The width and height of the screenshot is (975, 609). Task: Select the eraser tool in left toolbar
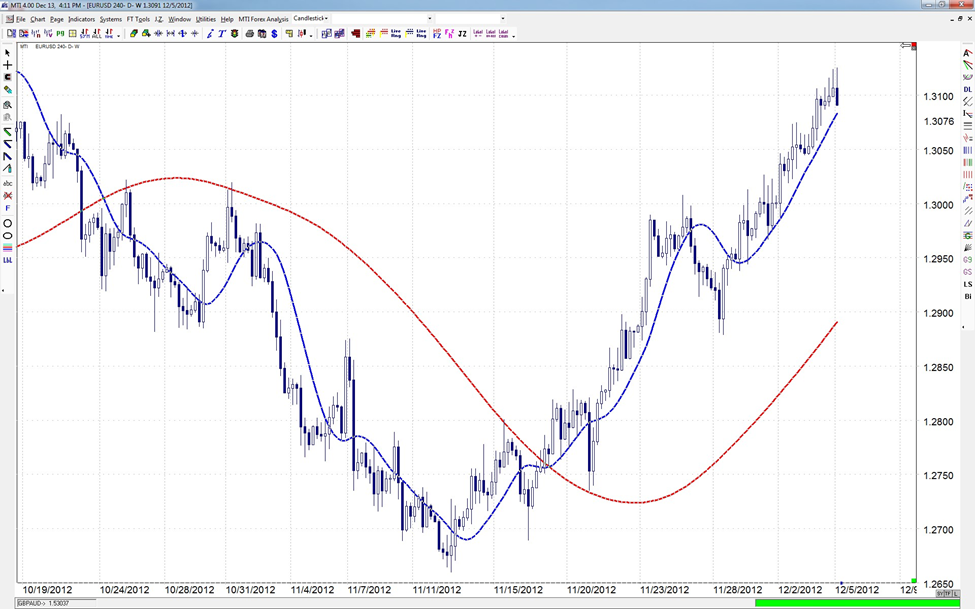point(7,90)
